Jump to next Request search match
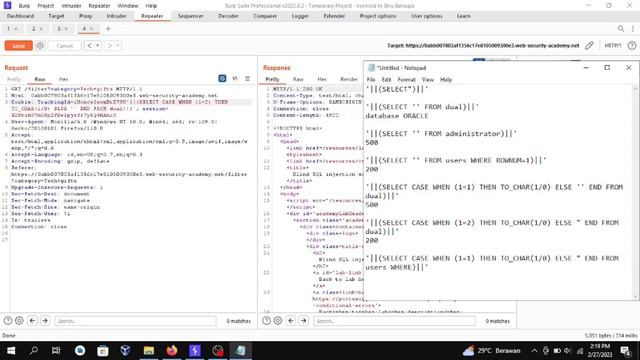 [45, 321]
